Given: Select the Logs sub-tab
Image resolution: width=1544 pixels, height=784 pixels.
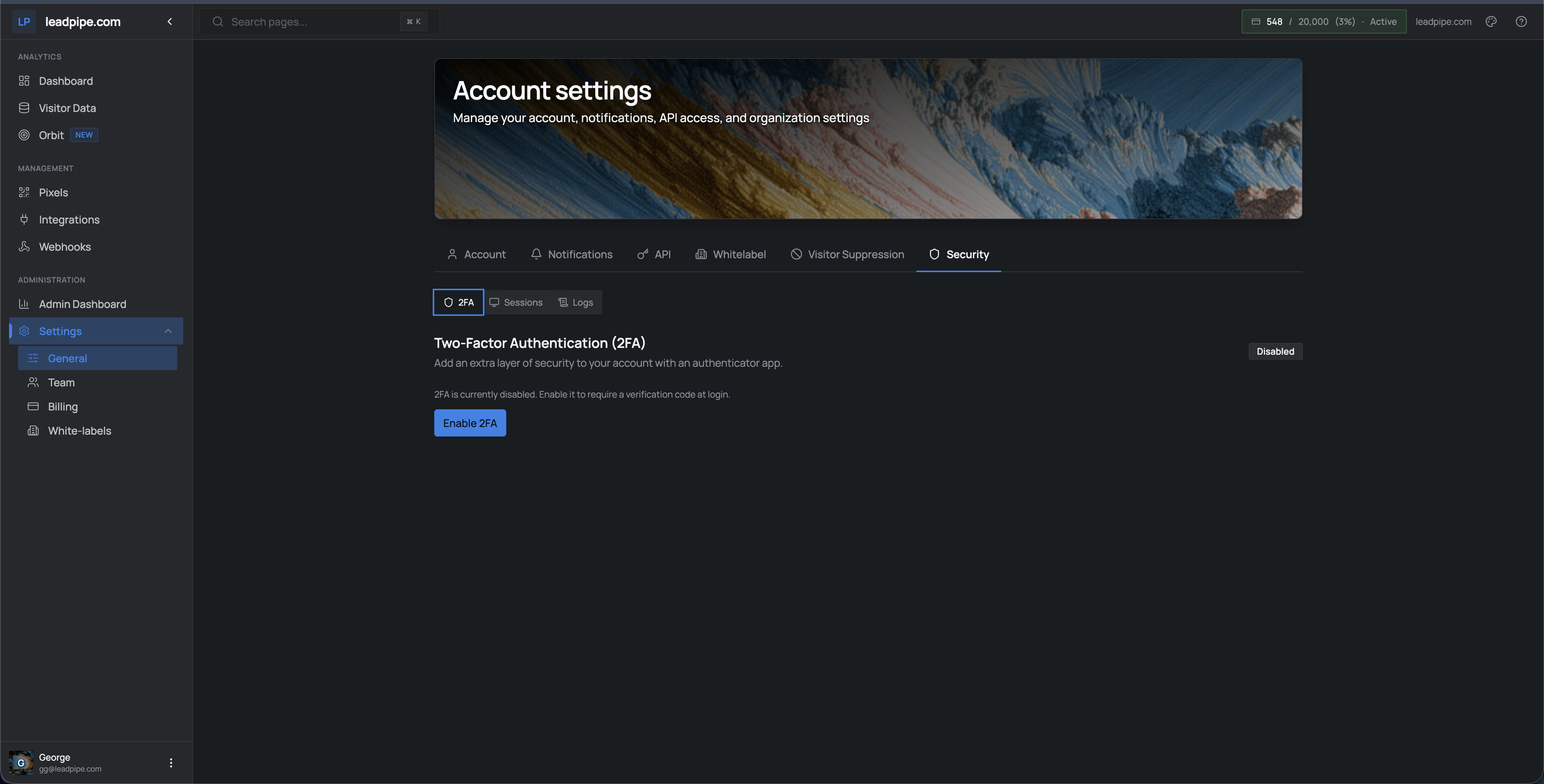Looking at the screenshot, I should tap(576, 302).
